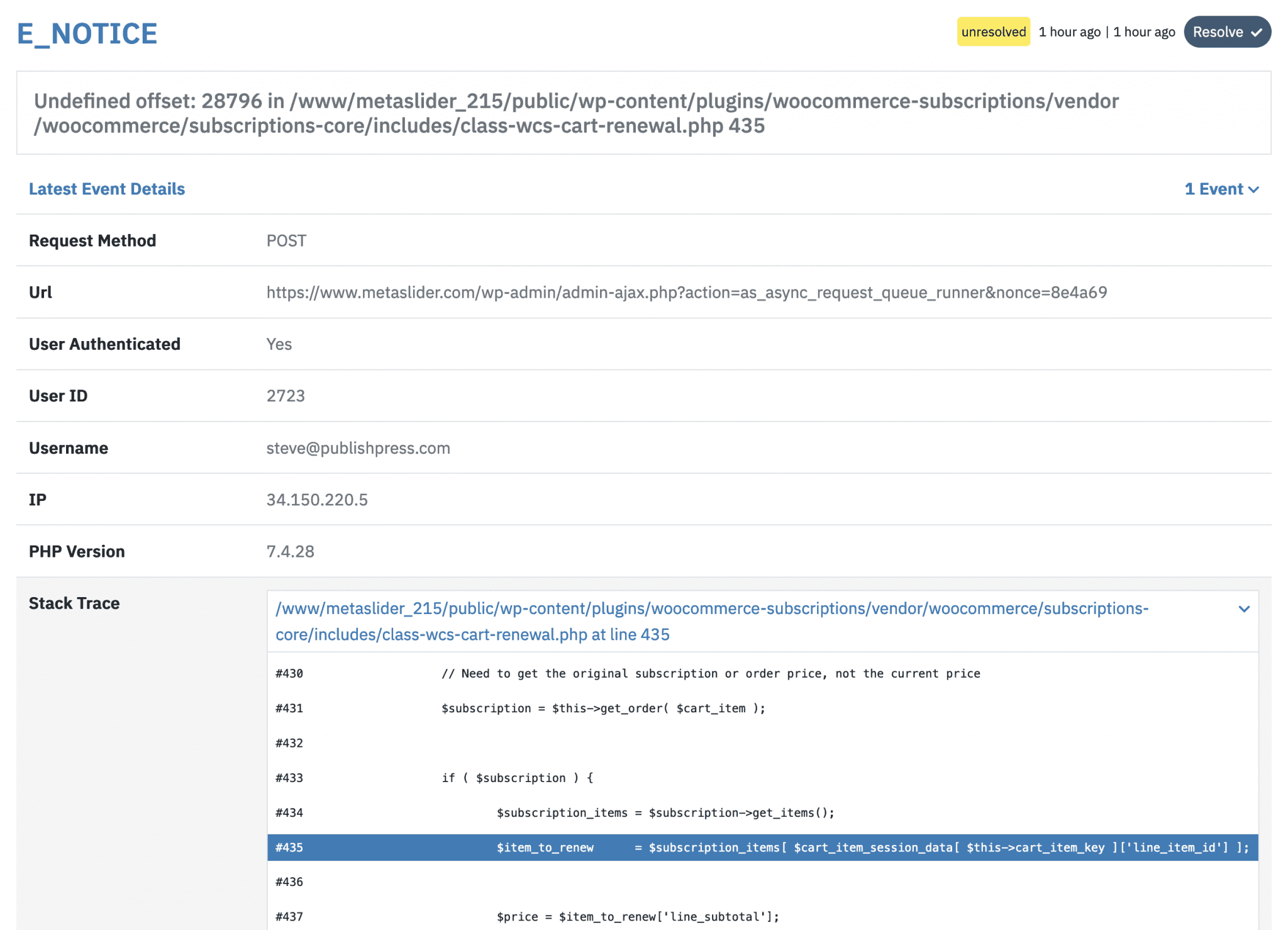1288x930 pixels.
Task: Click the Resolve button
Action: [x=1226, y=32]
